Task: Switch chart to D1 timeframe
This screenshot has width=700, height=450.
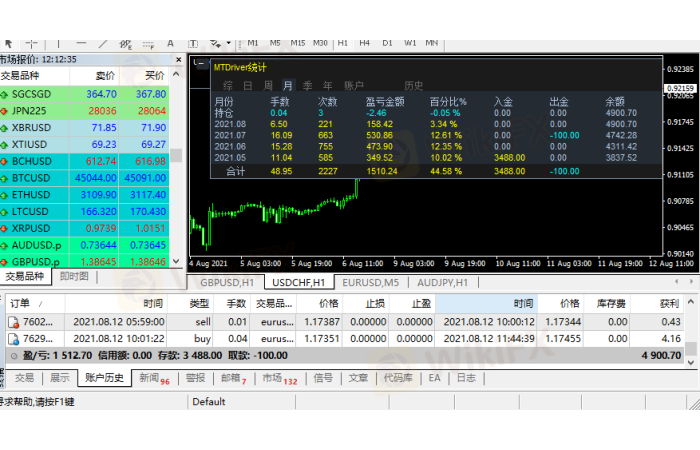Action: 387,43
